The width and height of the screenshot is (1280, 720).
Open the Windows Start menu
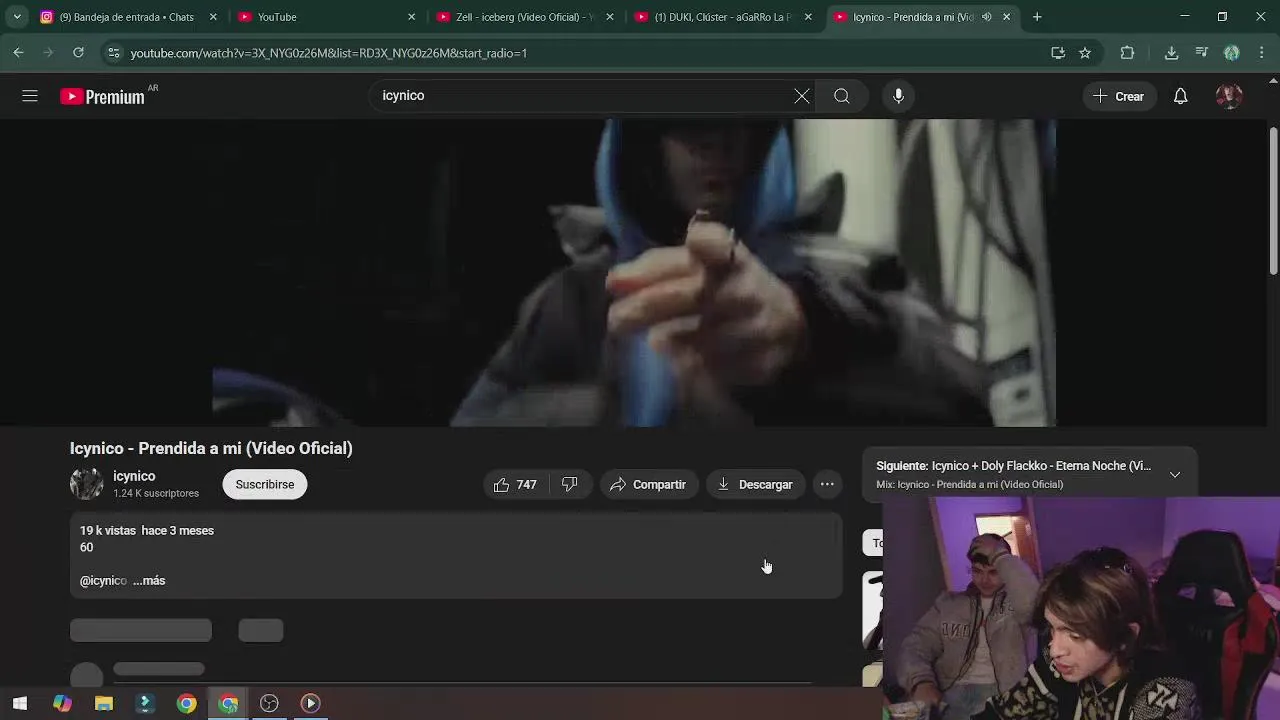click(20, 704)
